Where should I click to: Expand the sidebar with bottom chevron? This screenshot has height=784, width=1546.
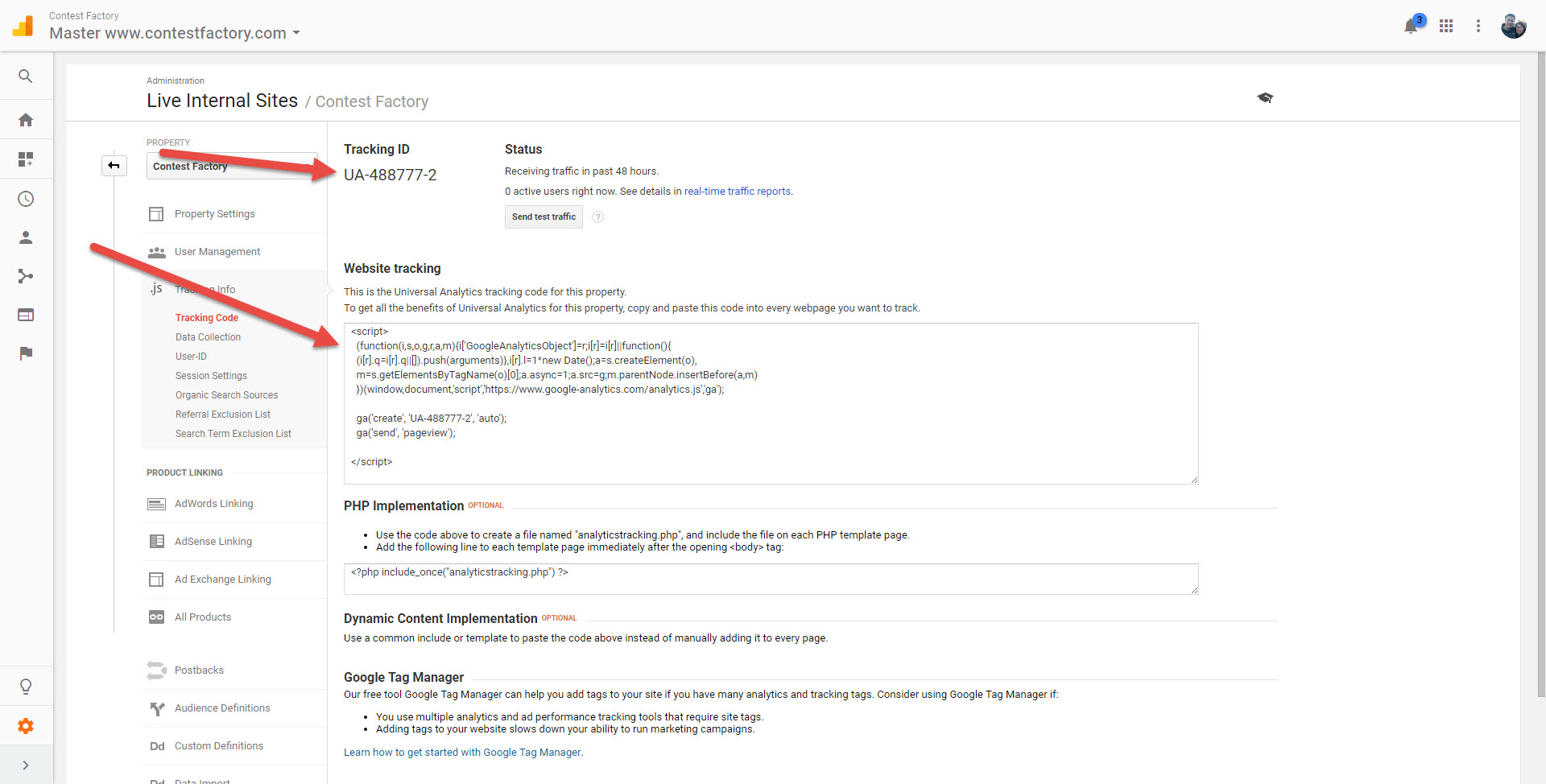[26, 765]
